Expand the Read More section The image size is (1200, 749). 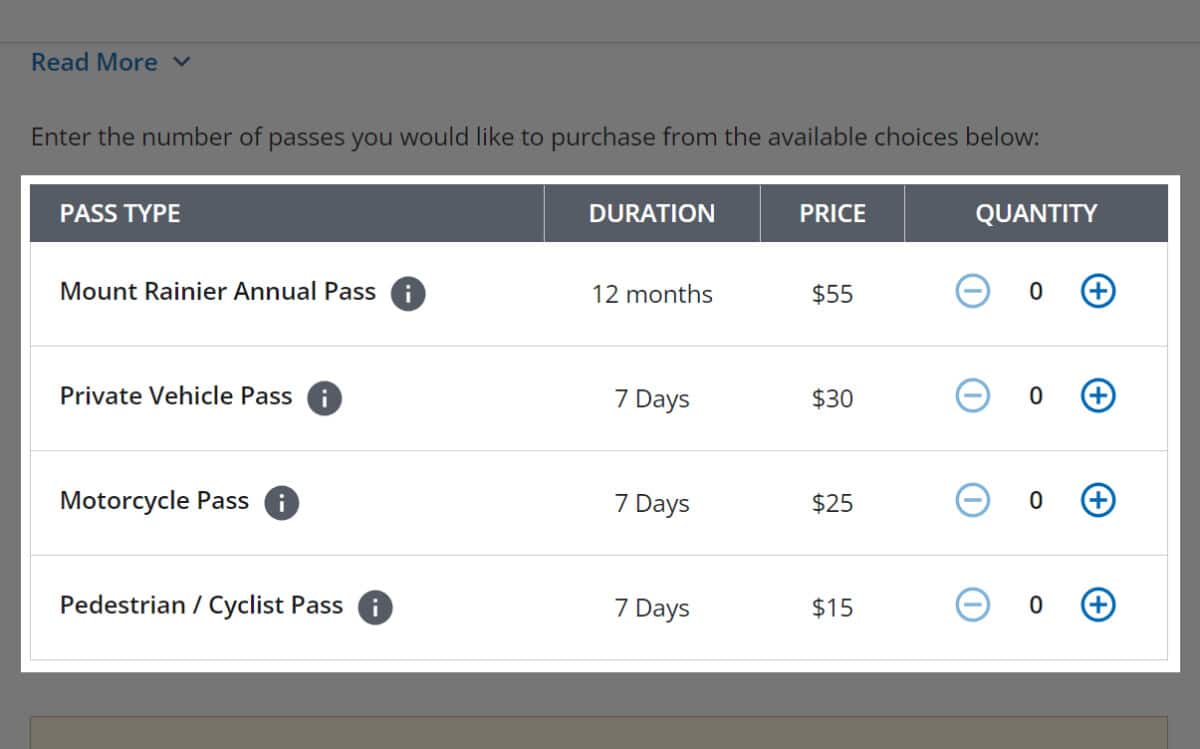tap(110, 62)
